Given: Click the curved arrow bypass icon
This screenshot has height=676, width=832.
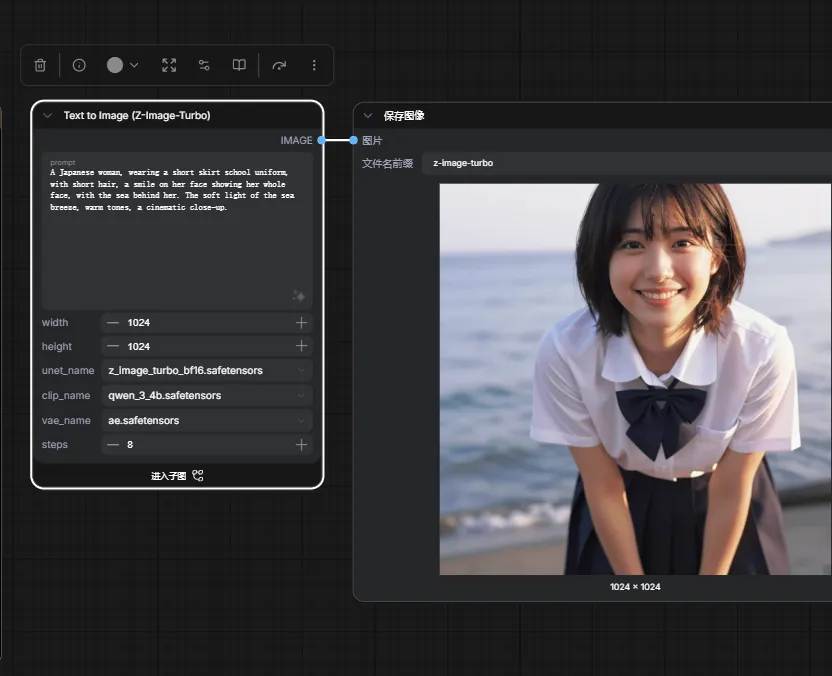Looking at the screenshot, I should [279, 65].
